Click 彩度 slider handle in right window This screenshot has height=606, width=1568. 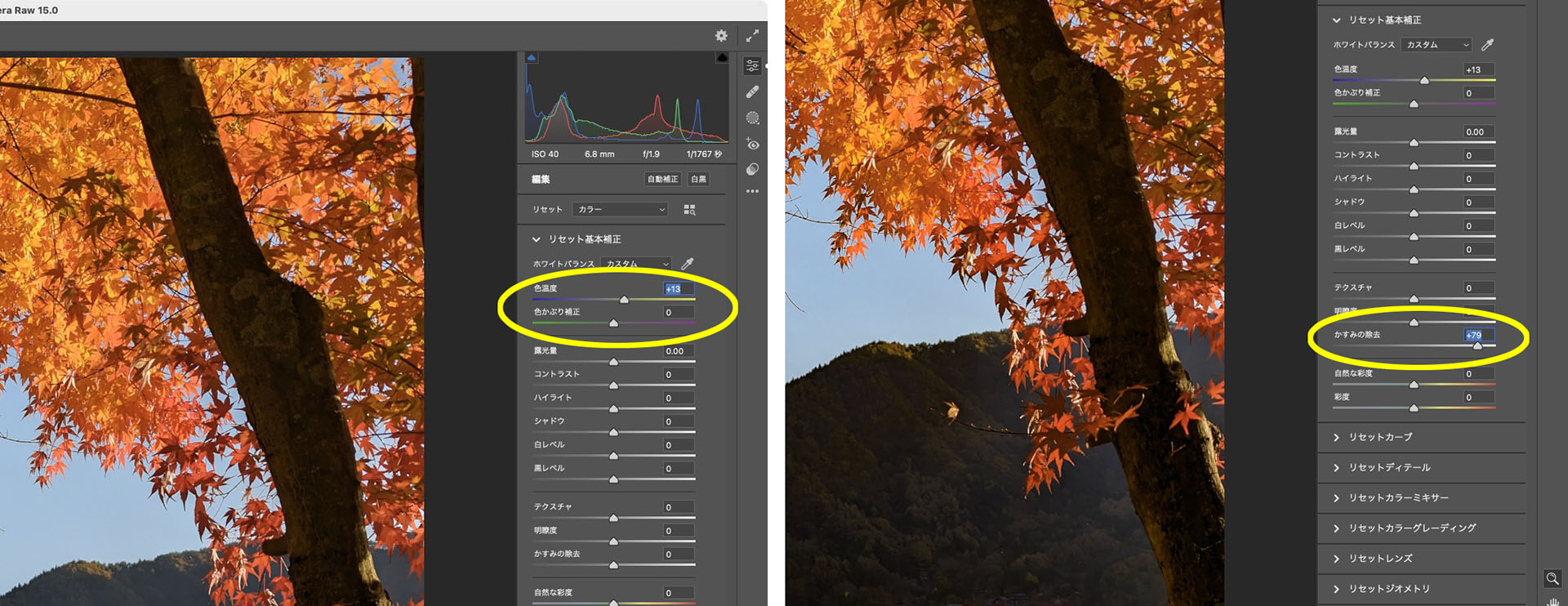pyautogui.click(x=1414, y=408)
